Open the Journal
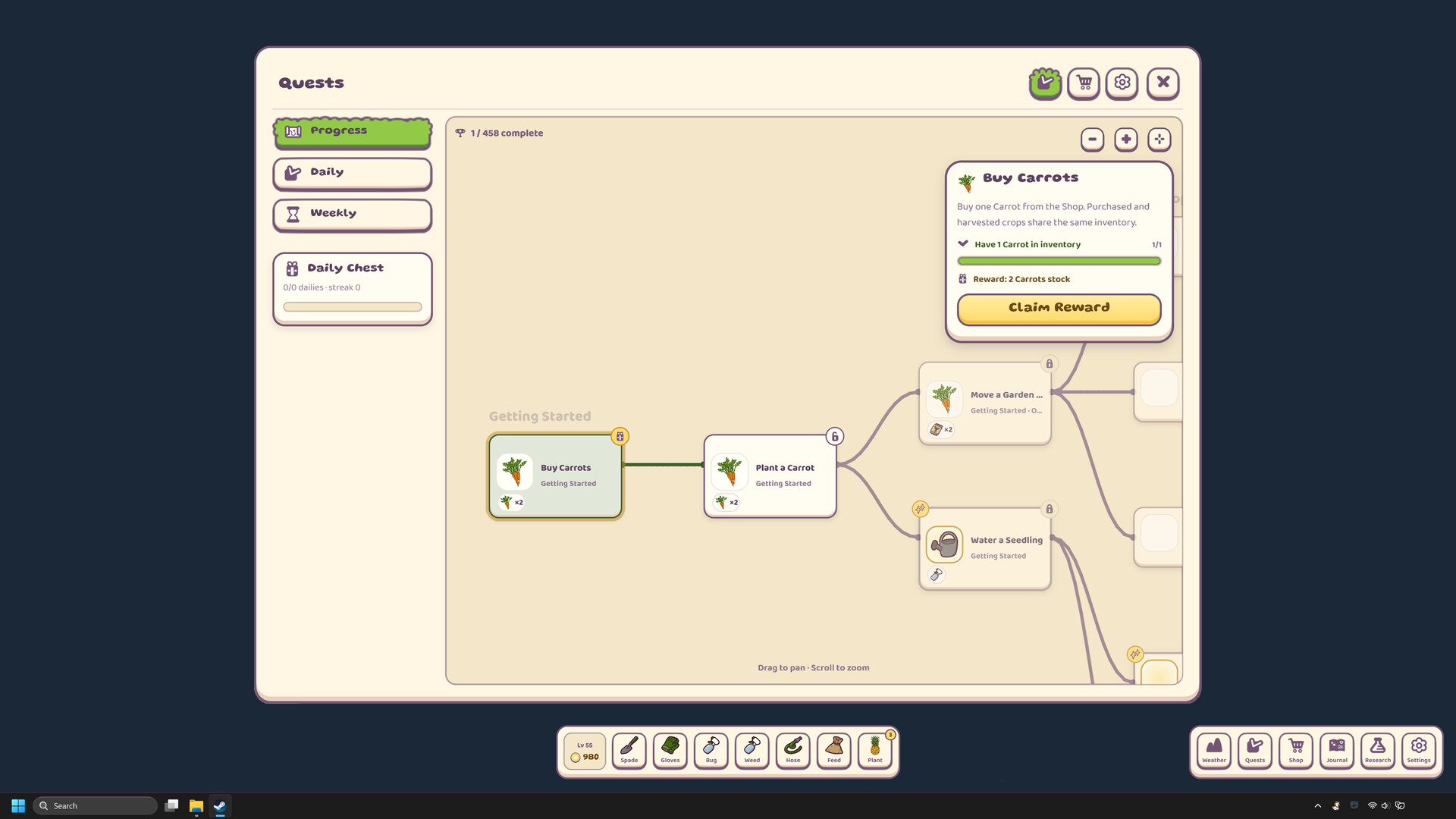The width and height of the screenshot is (1456, 819). (1337, 751)
